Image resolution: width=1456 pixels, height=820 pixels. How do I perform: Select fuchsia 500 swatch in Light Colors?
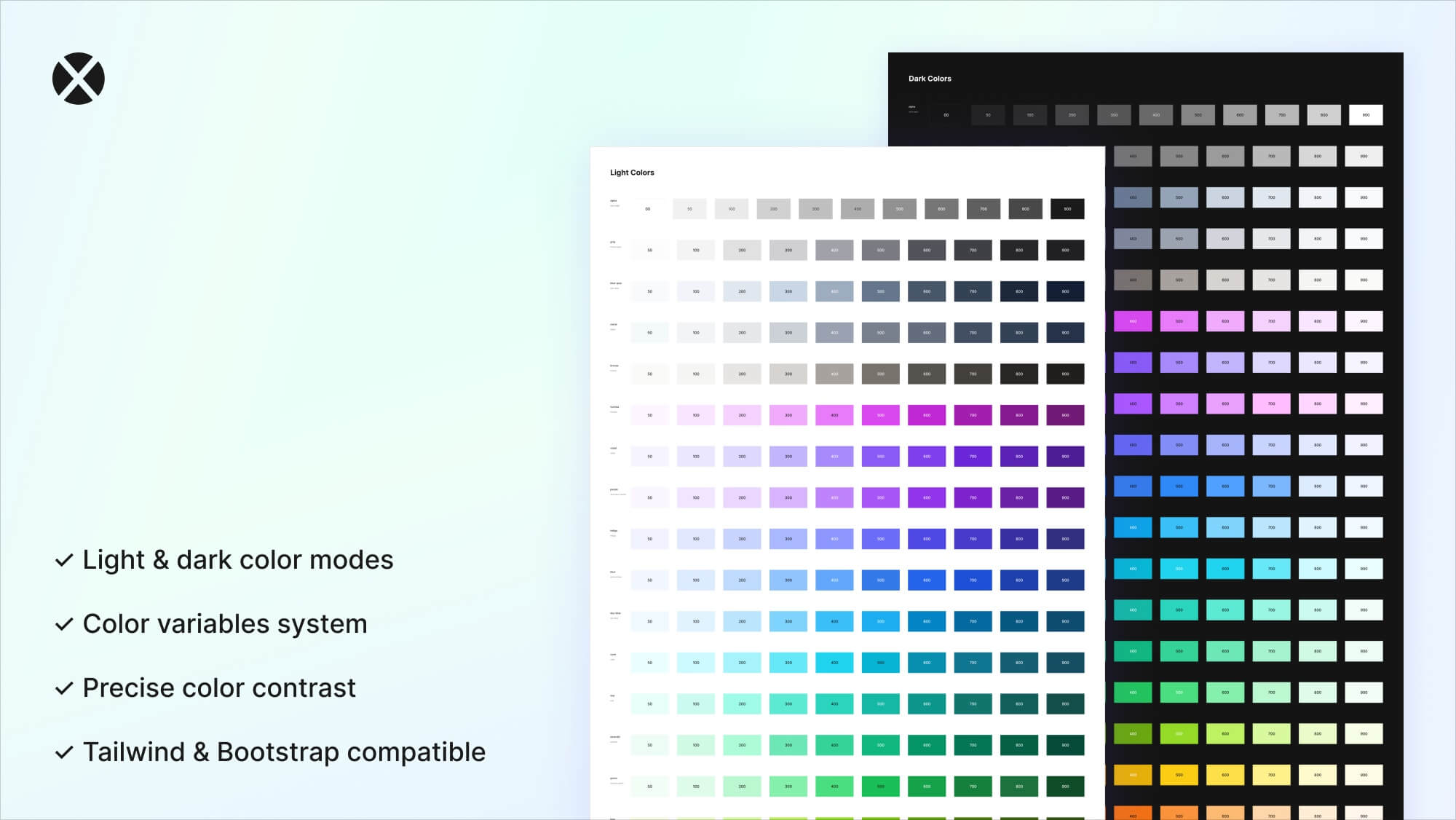click(x=880, y=415)
